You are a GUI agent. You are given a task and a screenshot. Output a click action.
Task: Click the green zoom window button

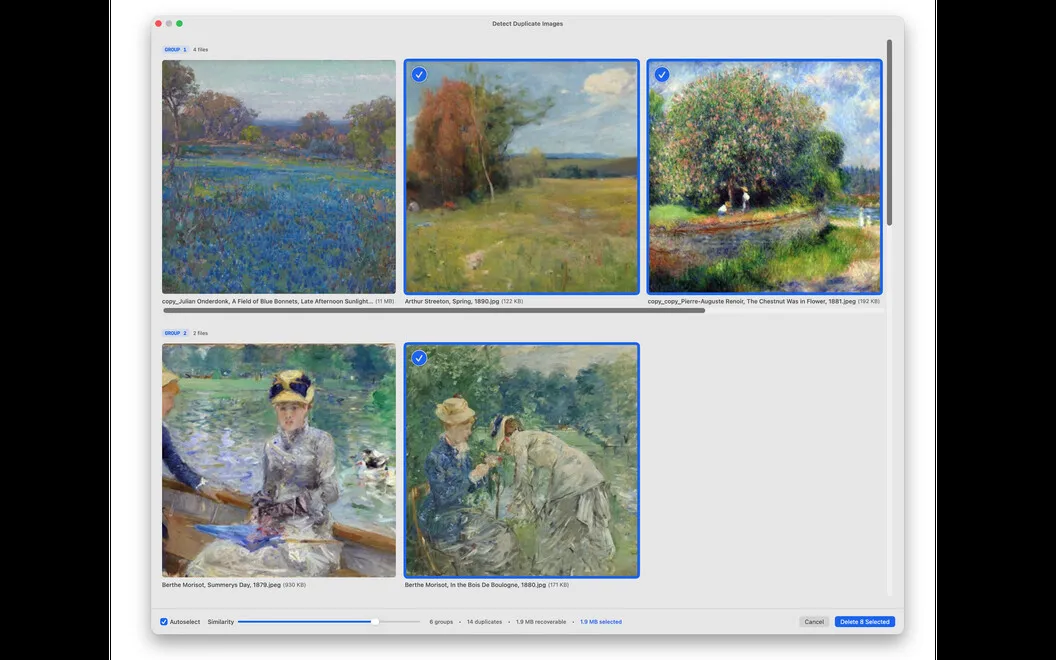point(179,24)
